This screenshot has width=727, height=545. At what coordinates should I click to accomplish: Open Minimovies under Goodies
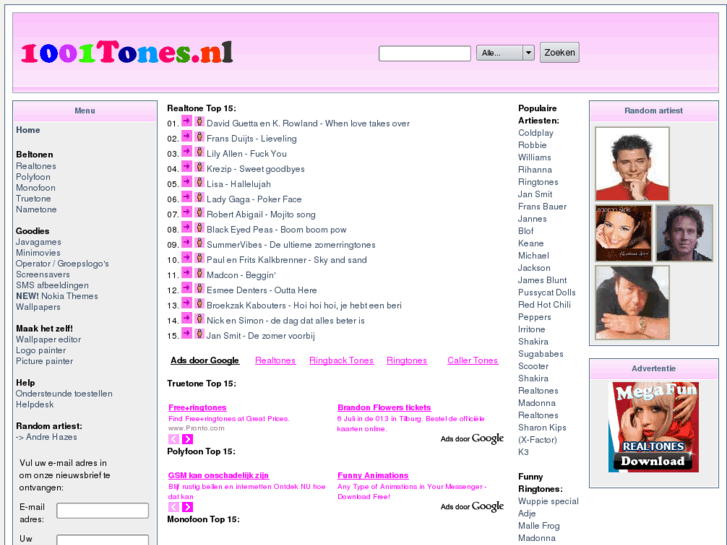[38, 253]
